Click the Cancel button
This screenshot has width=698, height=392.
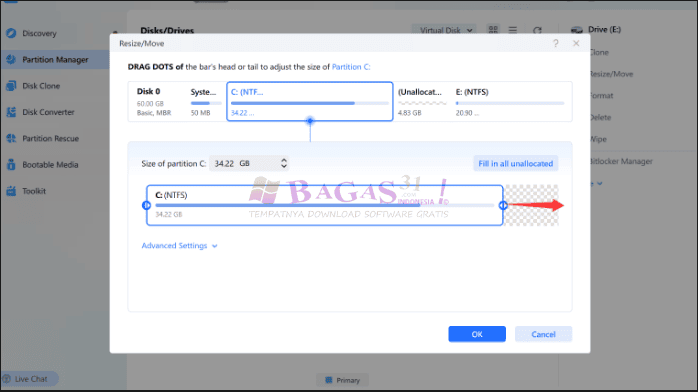[x=543, y=334]
